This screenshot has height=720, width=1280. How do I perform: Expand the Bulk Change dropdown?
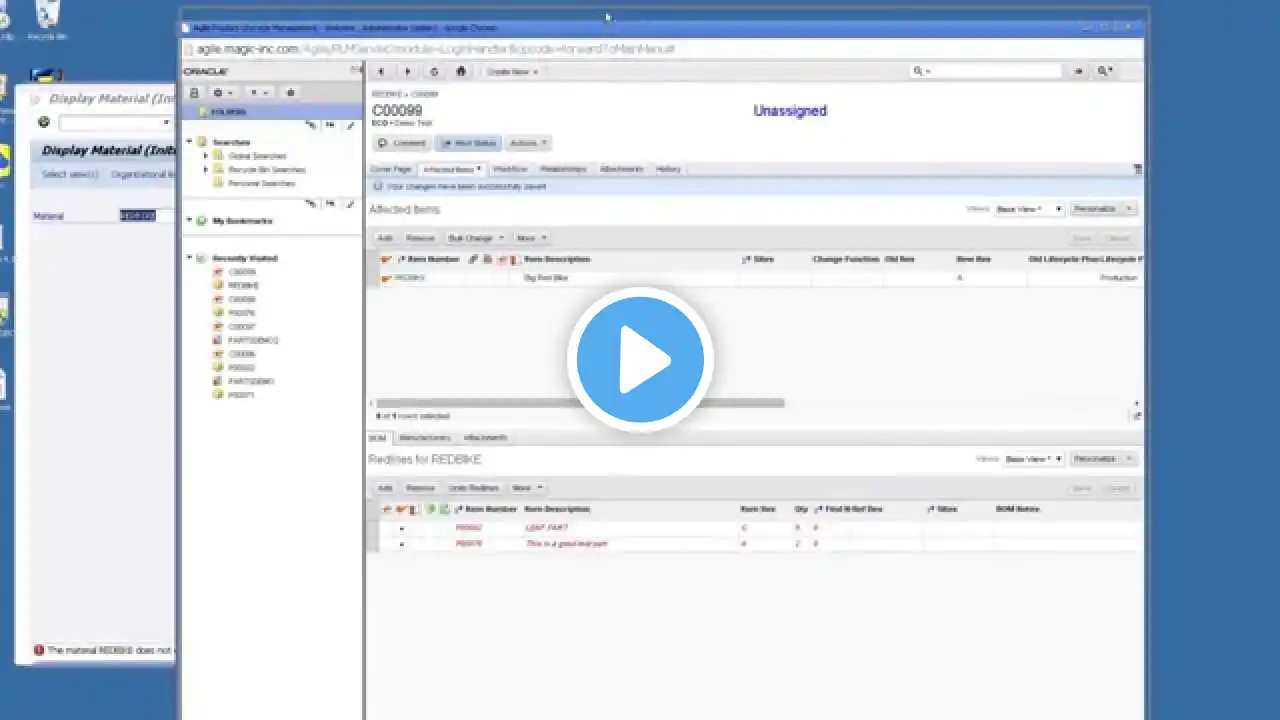pos(475,238)
